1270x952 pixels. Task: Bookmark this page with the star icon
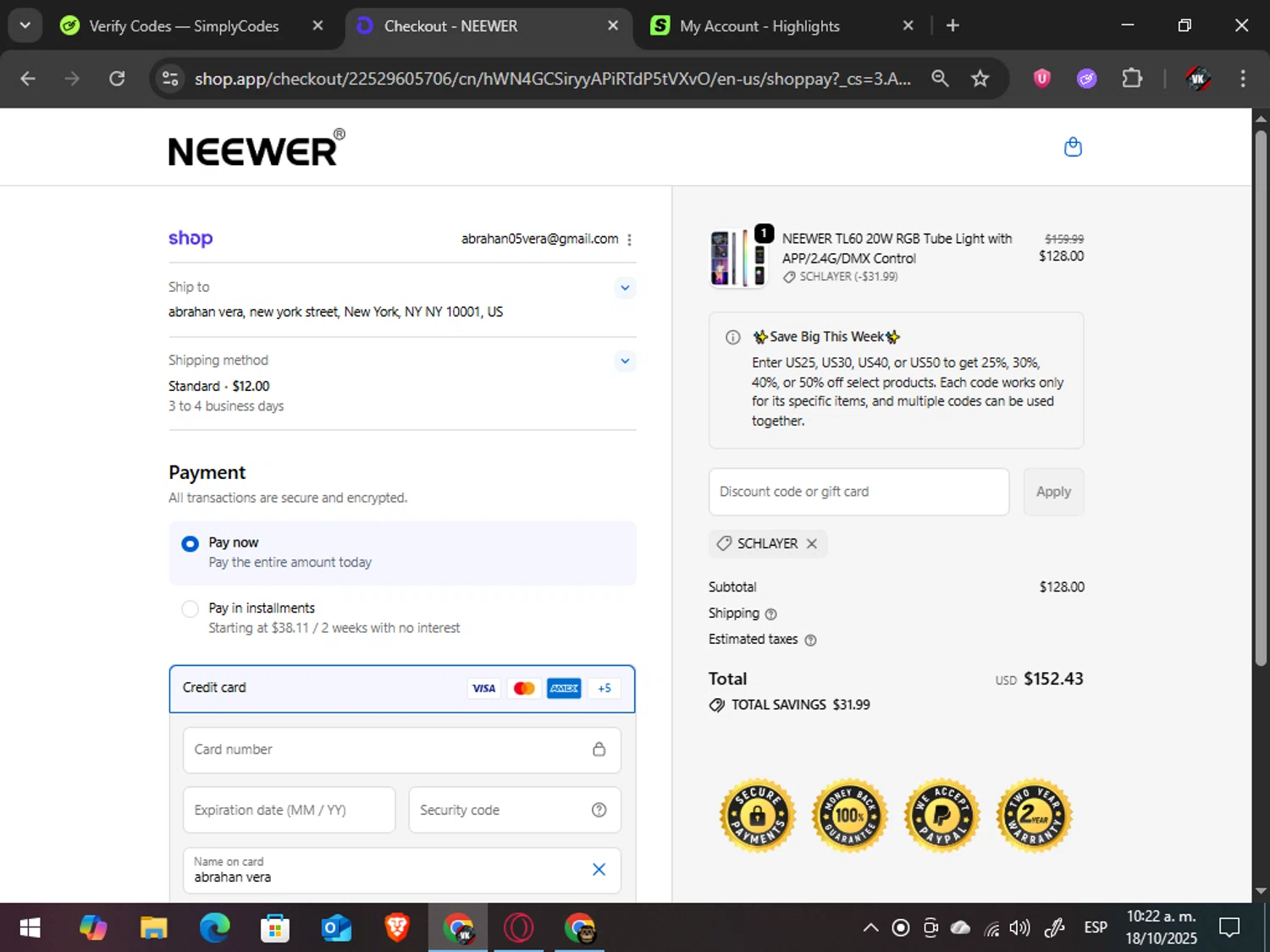980,79
